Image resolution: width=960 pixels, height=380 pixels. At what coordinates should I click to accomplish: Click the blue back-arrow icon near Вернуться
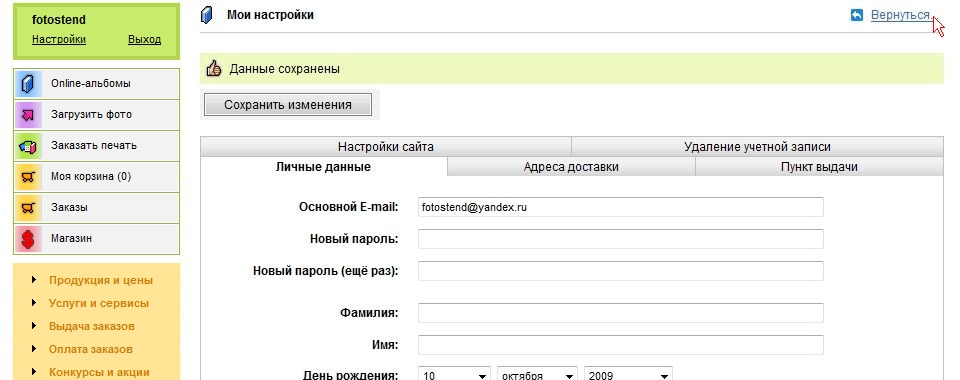857,15
